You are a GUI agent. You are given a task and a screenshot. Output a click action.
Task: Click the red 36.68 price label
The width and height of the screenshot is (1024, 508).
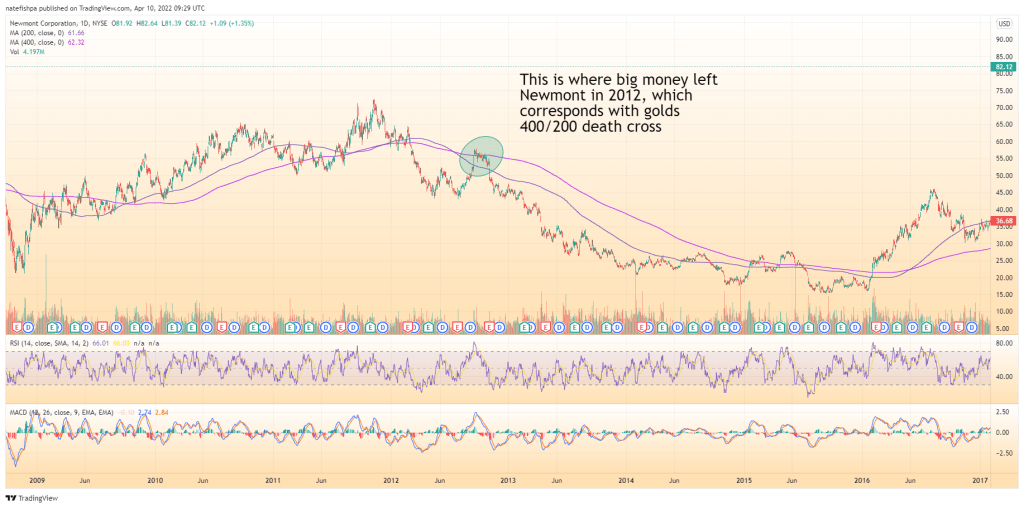1003,221
